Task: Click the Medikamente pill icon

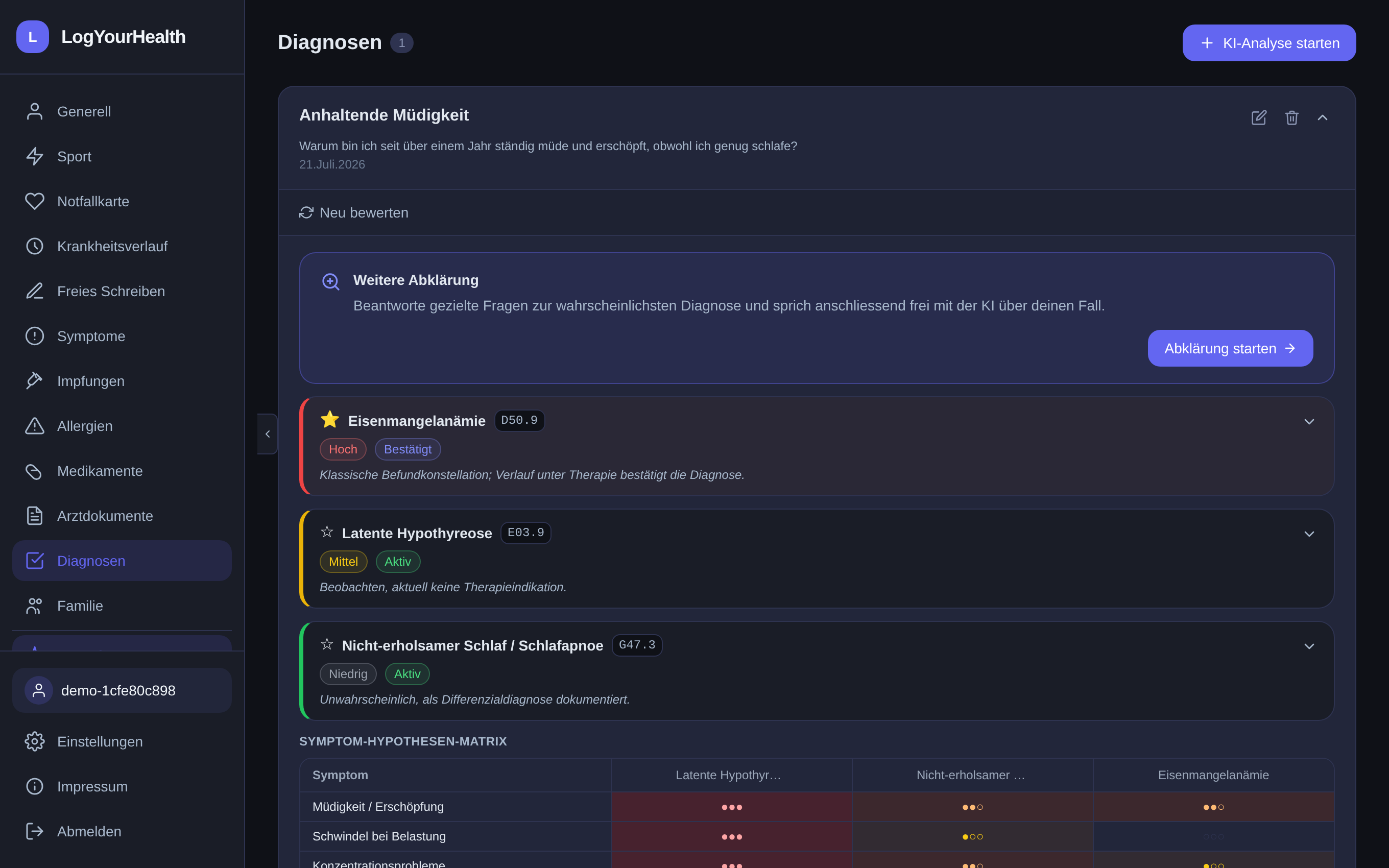Action: pos(34,471)
